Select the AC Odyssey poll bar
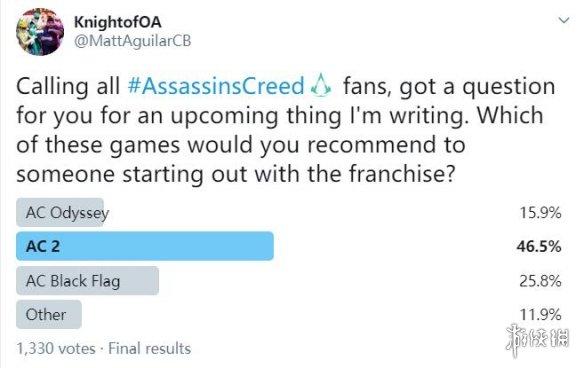The height and width of the screenshot is (368, 584). [x=60, y=213]
